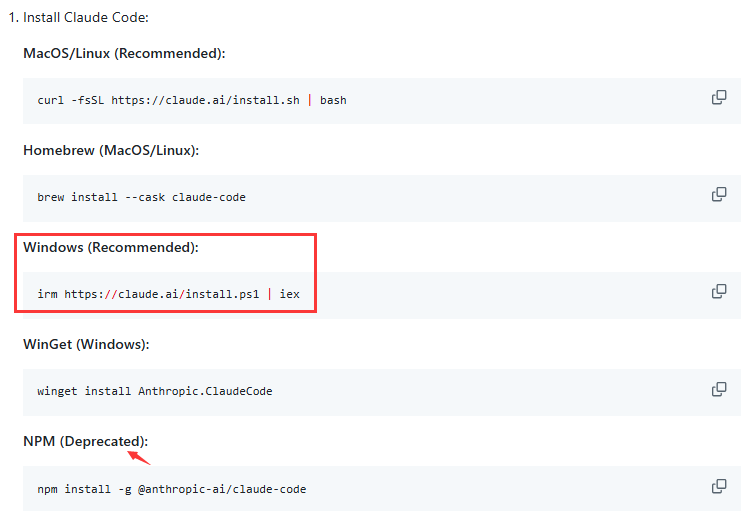Screen dimensions: 751x511
Task: Copy the winget install Anthropic.ClaudeCode command
Action: click(719, 389)
